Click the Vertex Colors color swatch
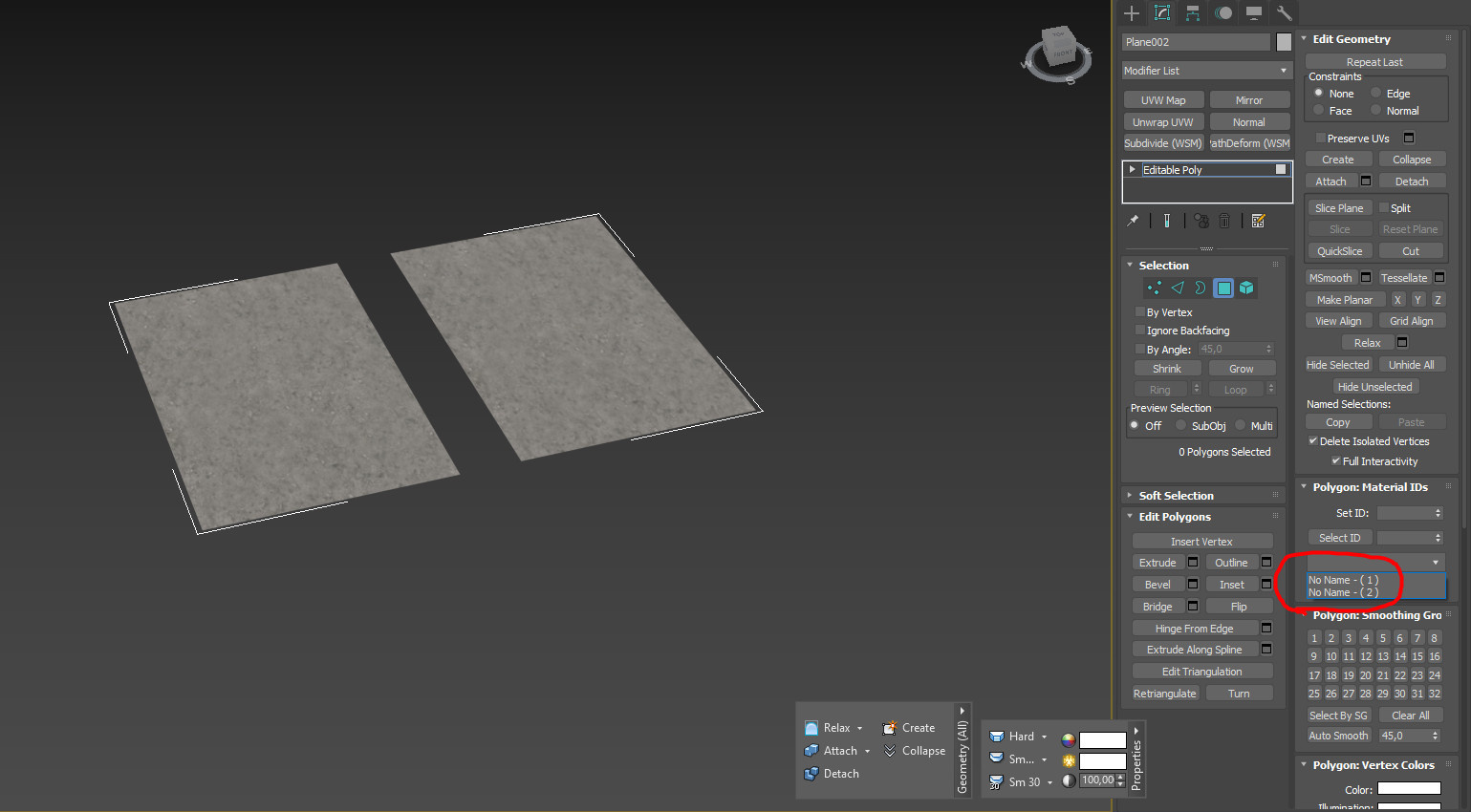This screenshot has width=1471, height=812. point(1409,789)
